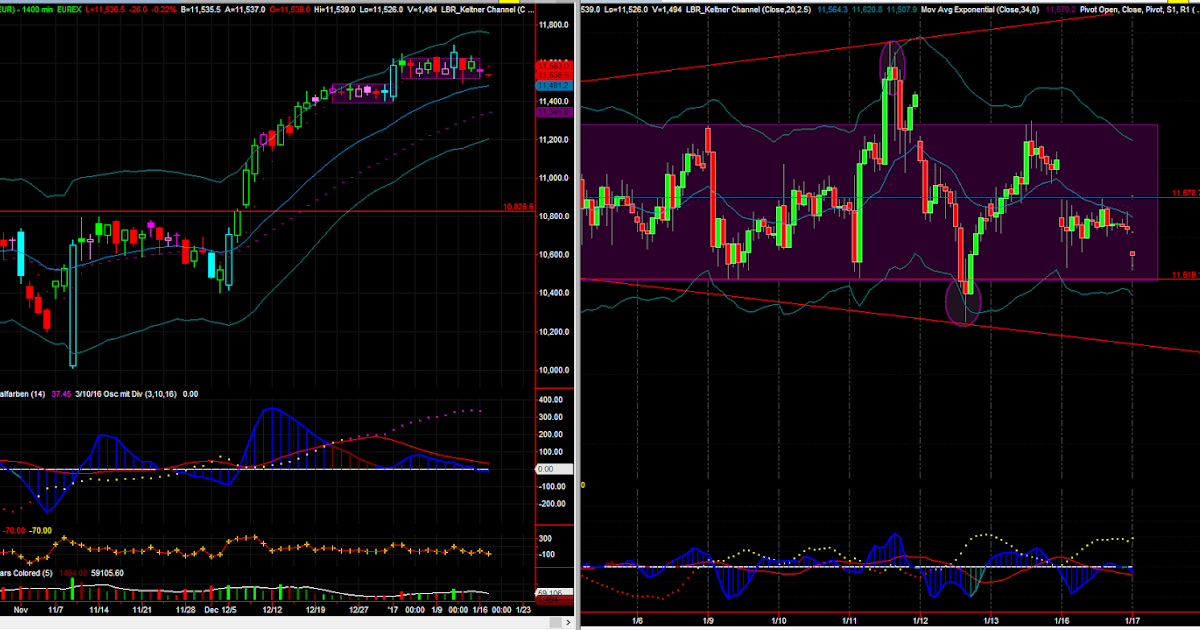Click the 1/10 date on right chart
This screenshot has height=630, width=1200.
point(777,620)
